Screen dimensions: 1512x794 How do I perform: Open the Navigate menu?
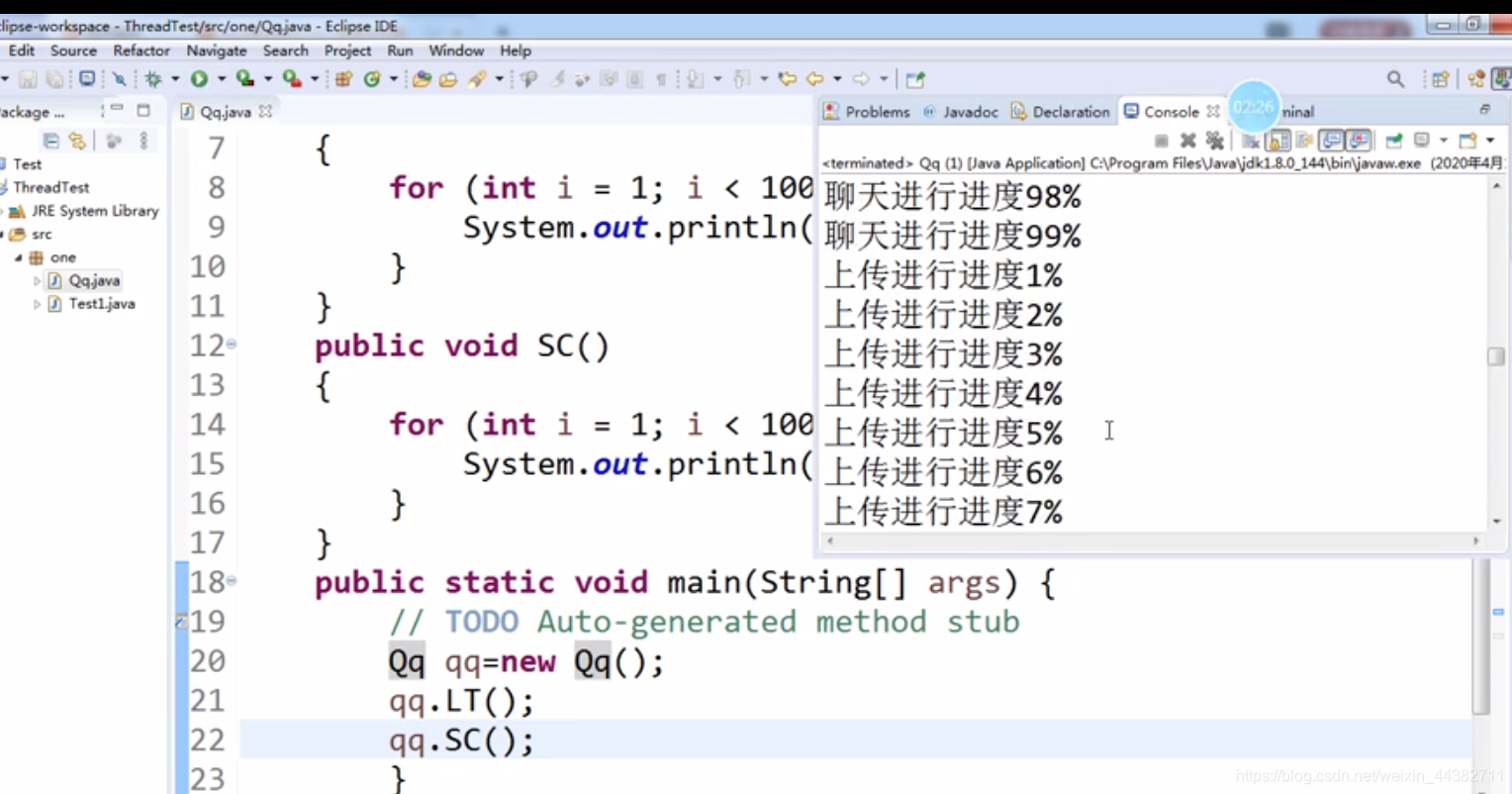point(217,50)
